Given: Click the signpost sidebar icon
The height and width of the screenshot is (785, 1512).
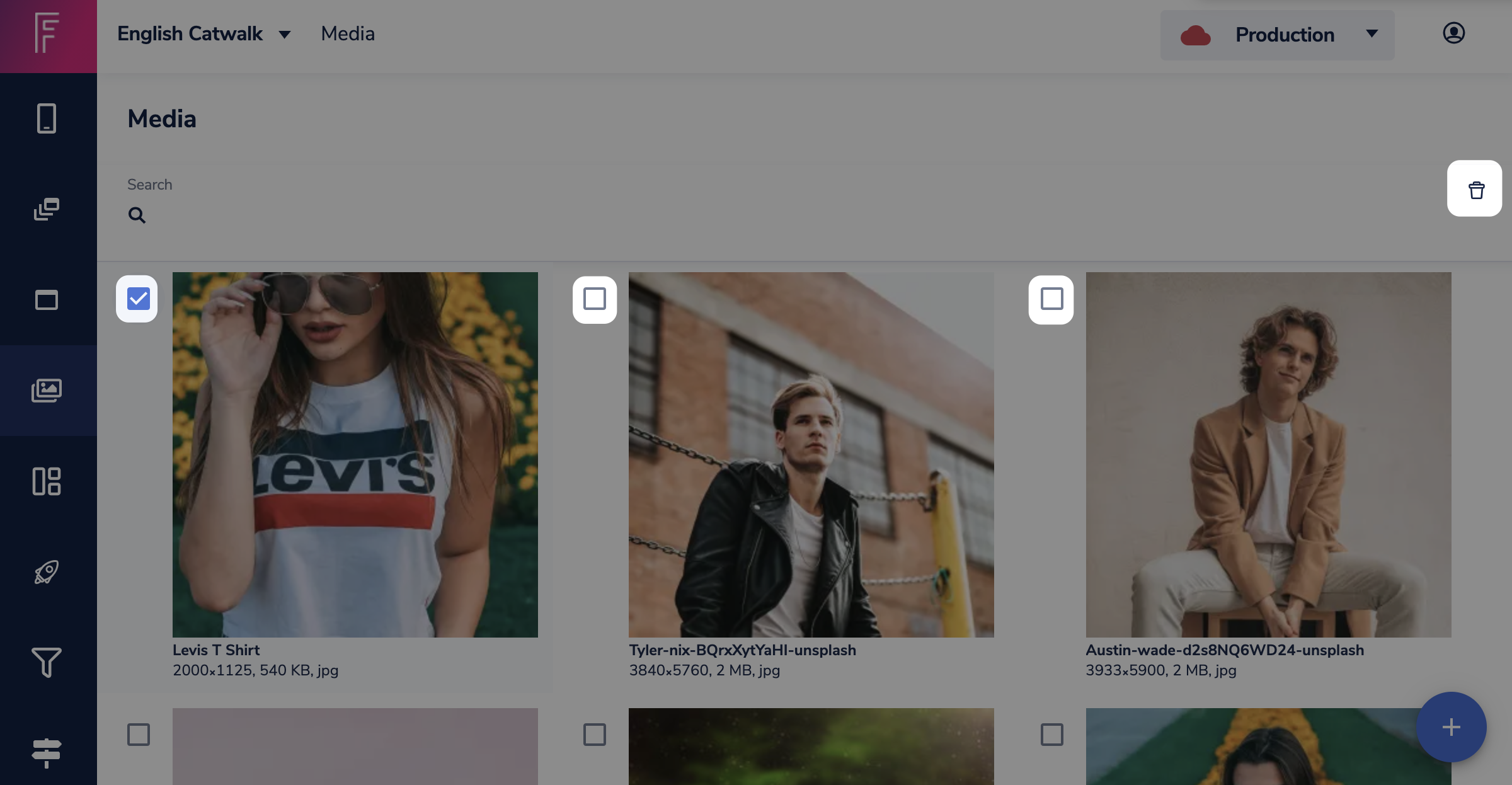Looking at the screenshot, I should [47, 752].
